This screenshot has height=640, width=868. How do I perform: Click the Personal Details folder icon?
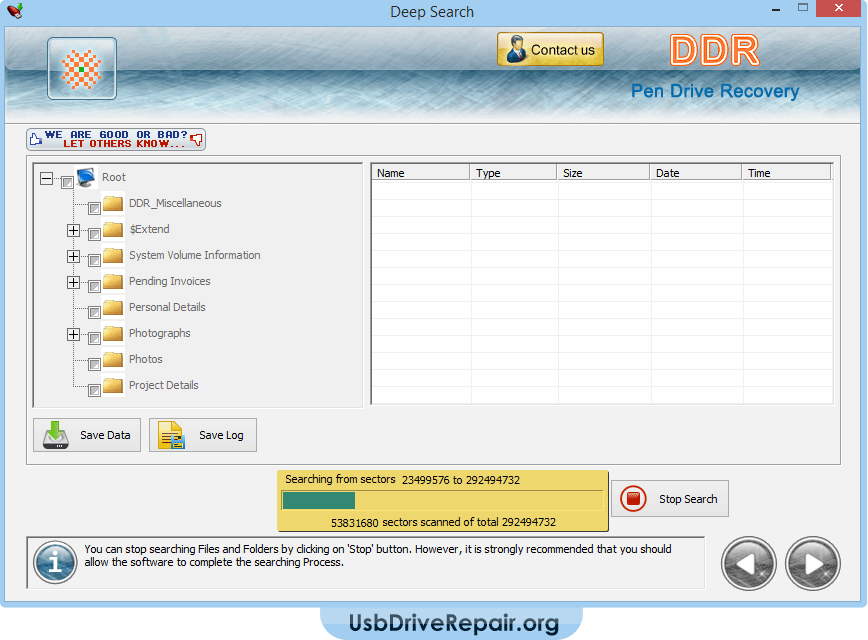(x=113, y=307)
